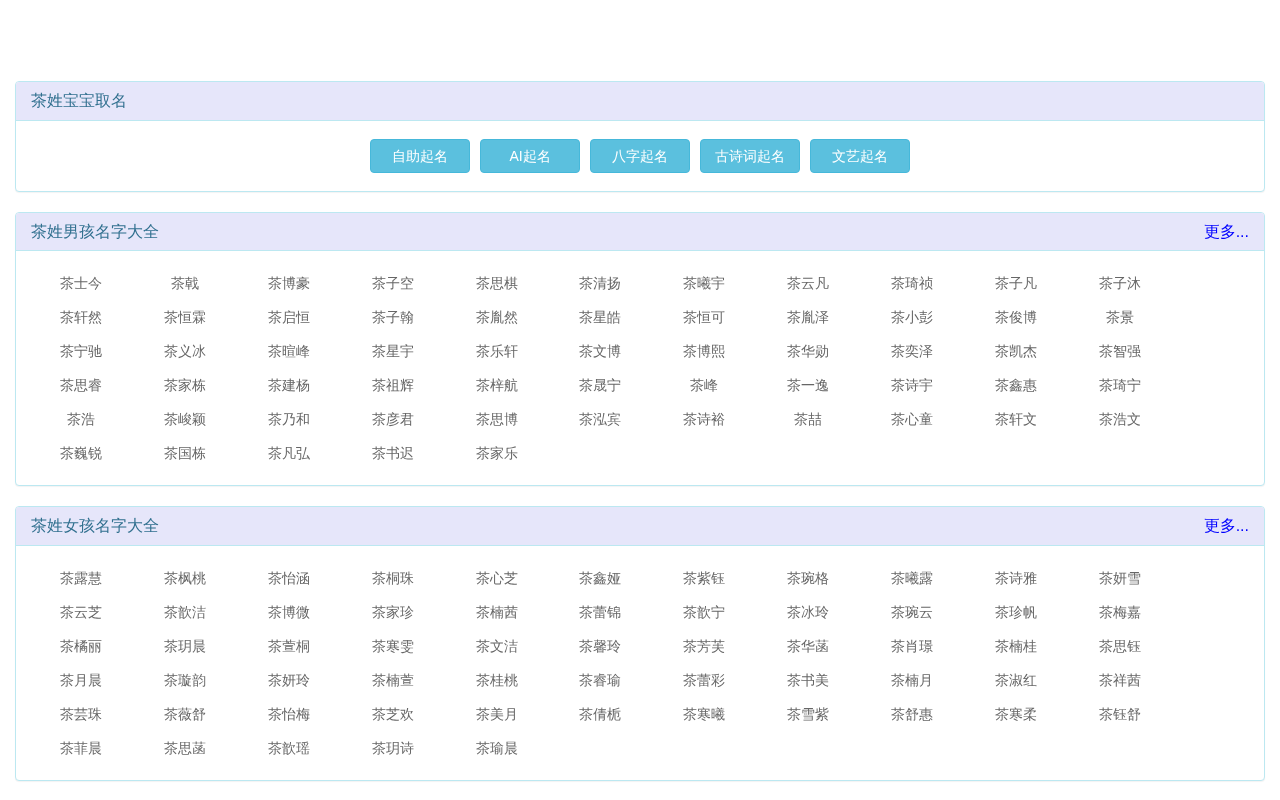Click the 自助起名 button
The width and height of the screenshot is (1280, 800).
[420, 156]
